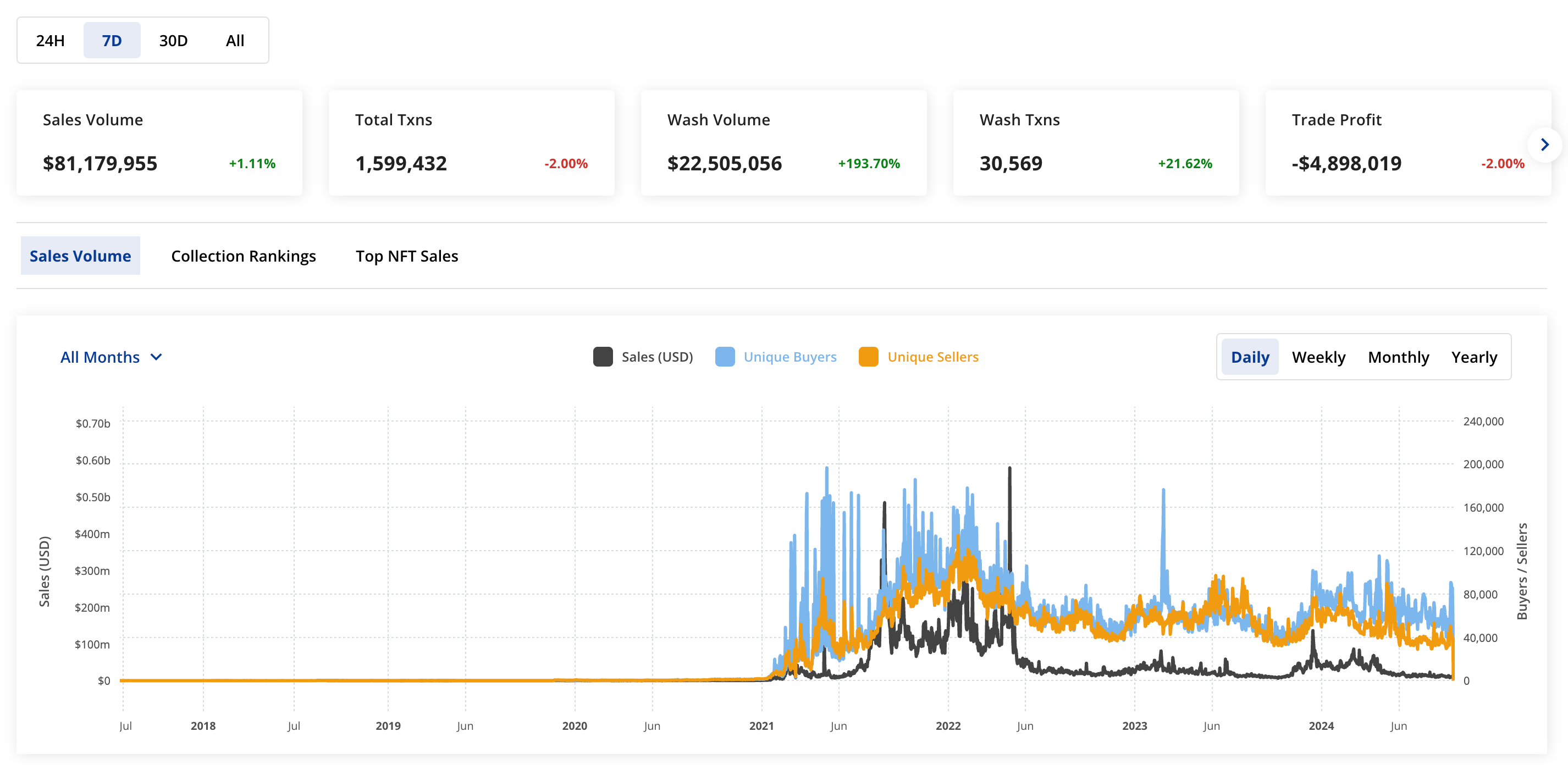Switch to Top NFT Sales tab
The width and height of the screenshot is (1568, 776).
[x=407, y=256]
